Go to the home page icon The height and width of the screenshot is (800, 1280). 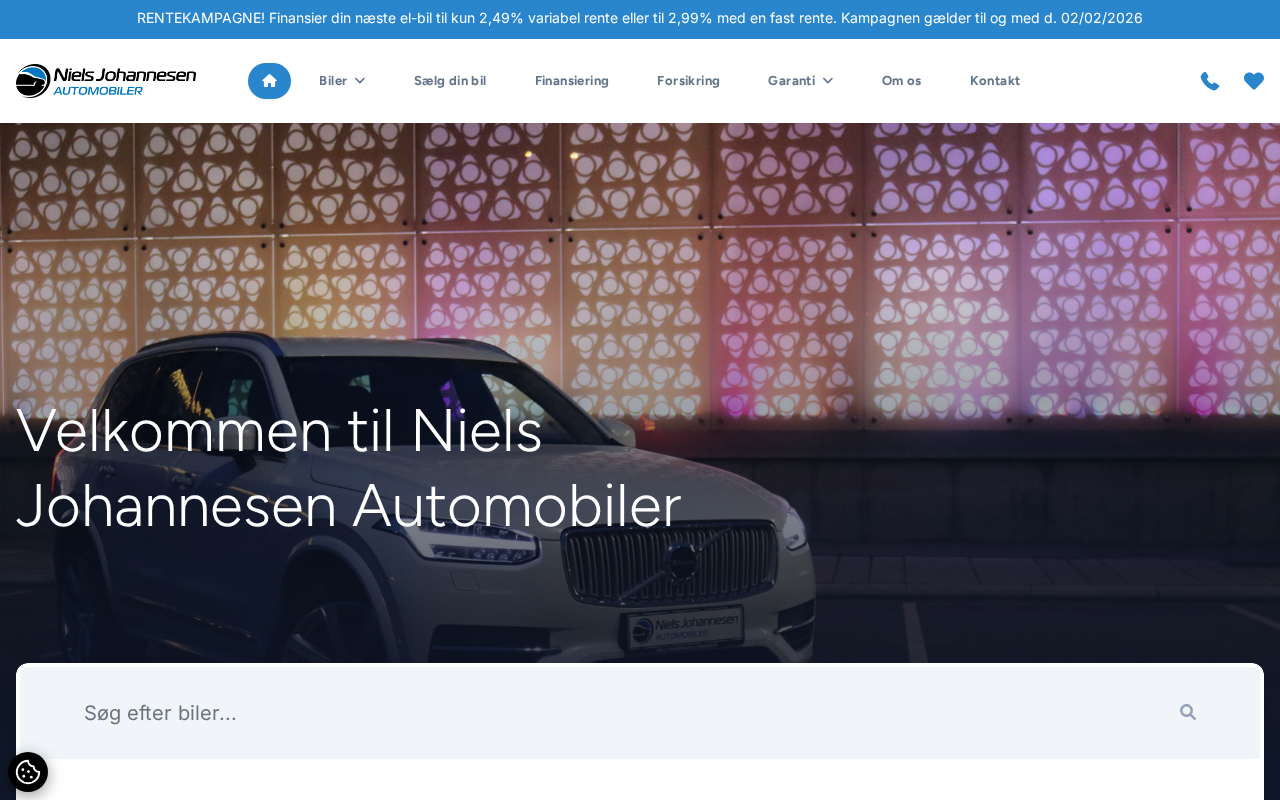tap(269, 81)
